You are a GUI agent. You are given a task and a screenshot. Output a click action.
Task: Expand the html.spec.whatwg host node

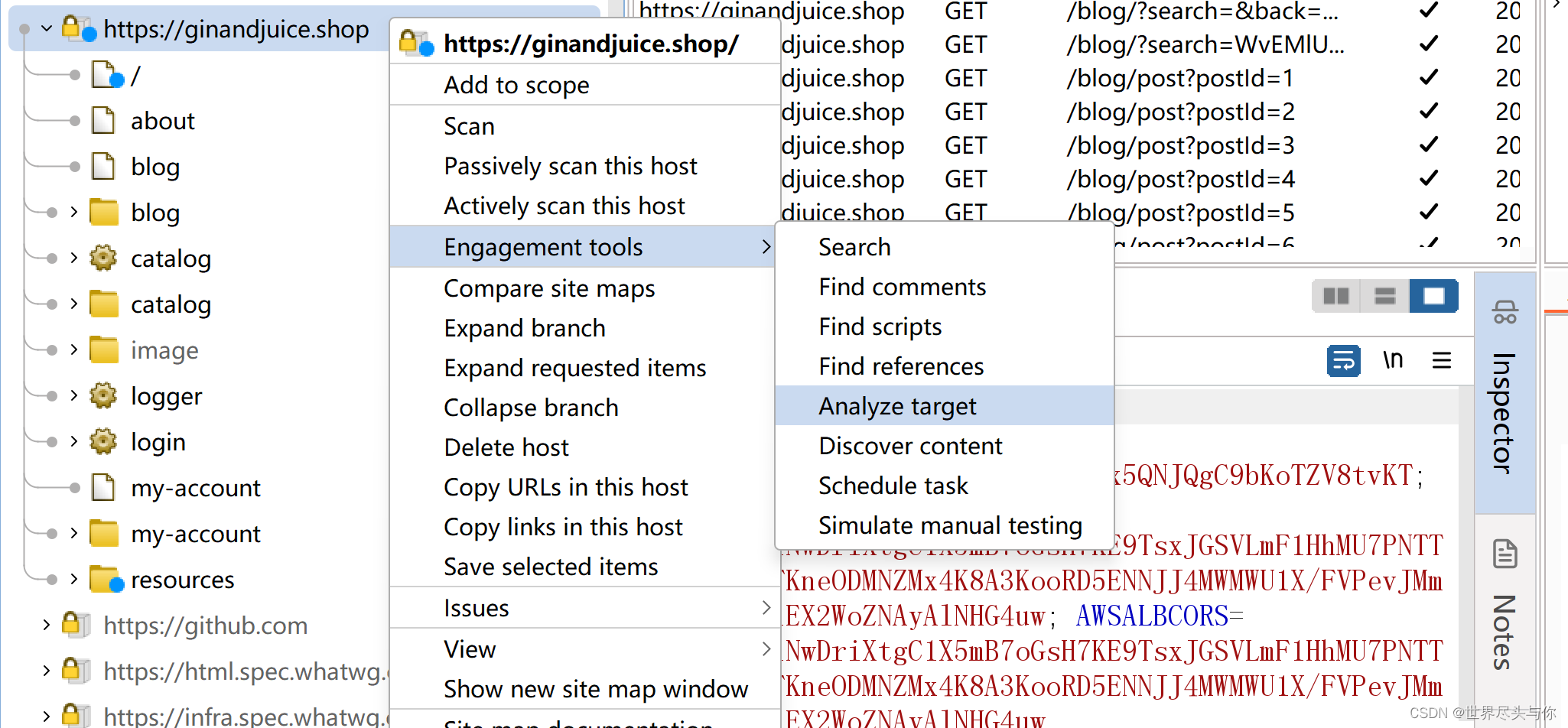[x=47, y=671]
